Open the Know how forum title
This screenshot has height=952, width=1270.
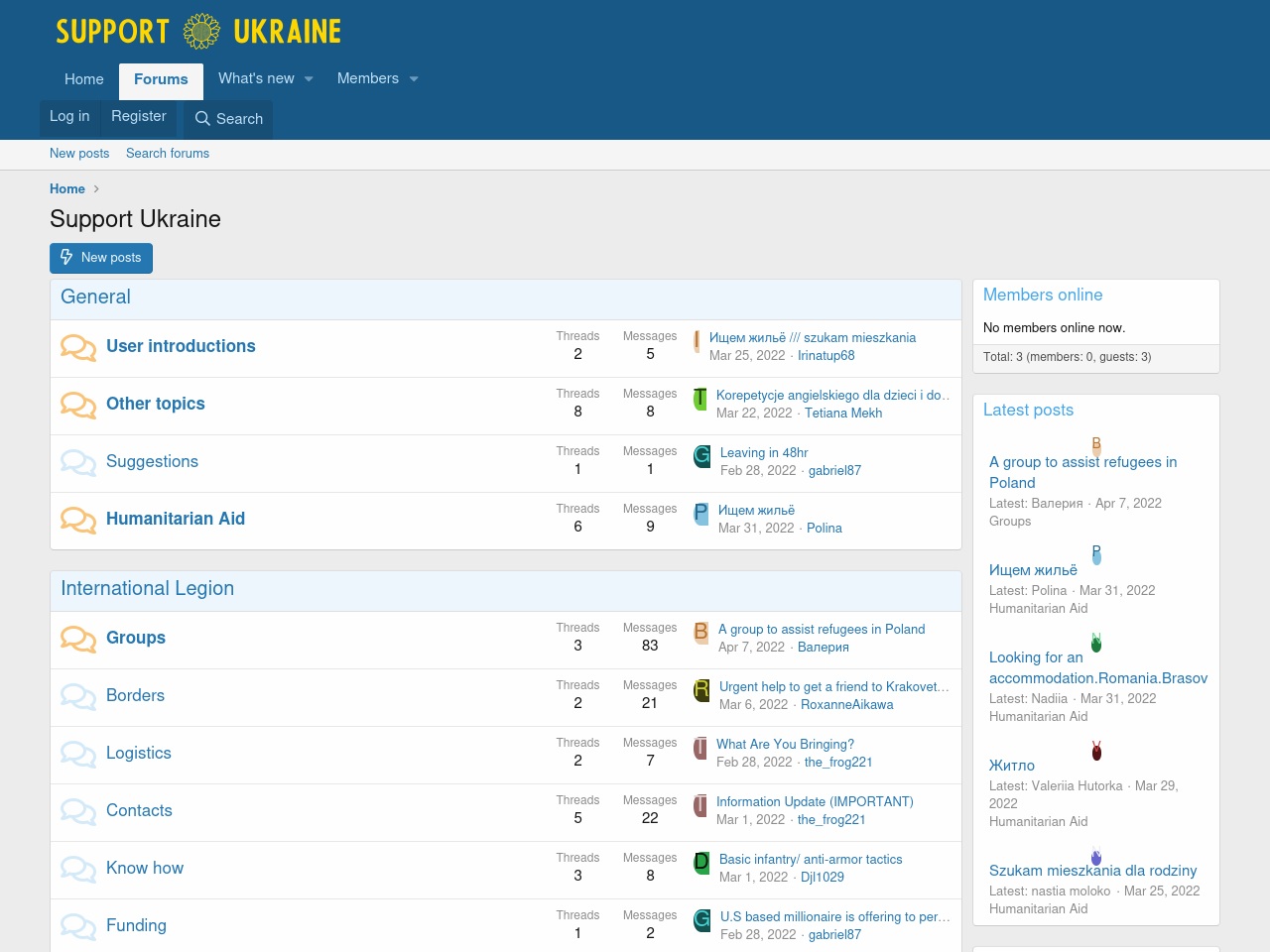coord(145,868)
